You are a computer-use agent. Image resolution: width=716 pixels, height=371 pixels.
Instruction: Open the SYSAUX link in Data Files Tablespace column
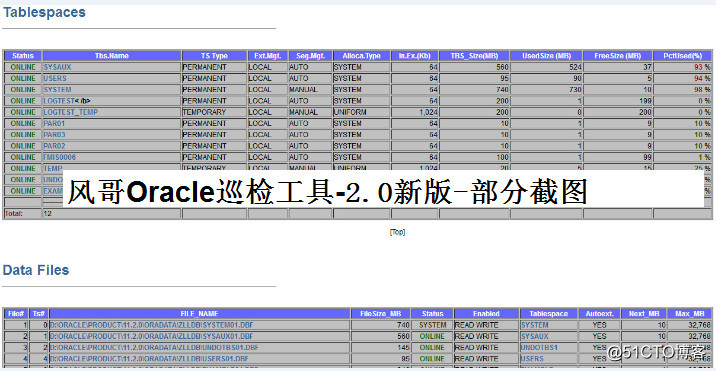535,336
